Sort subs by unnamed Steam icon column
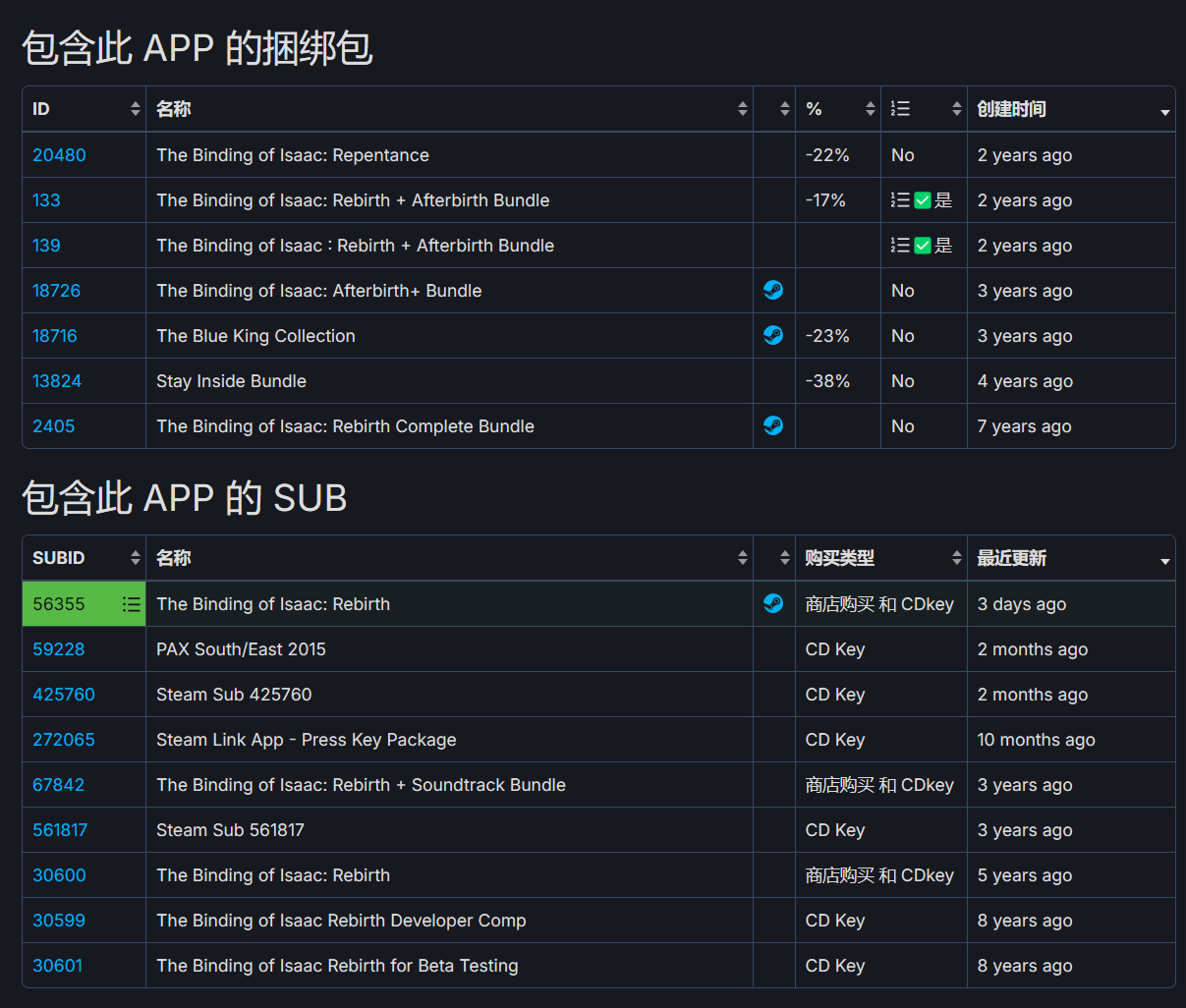Viewport: 1186px width, 1008px height. click(x=774, y=558)
